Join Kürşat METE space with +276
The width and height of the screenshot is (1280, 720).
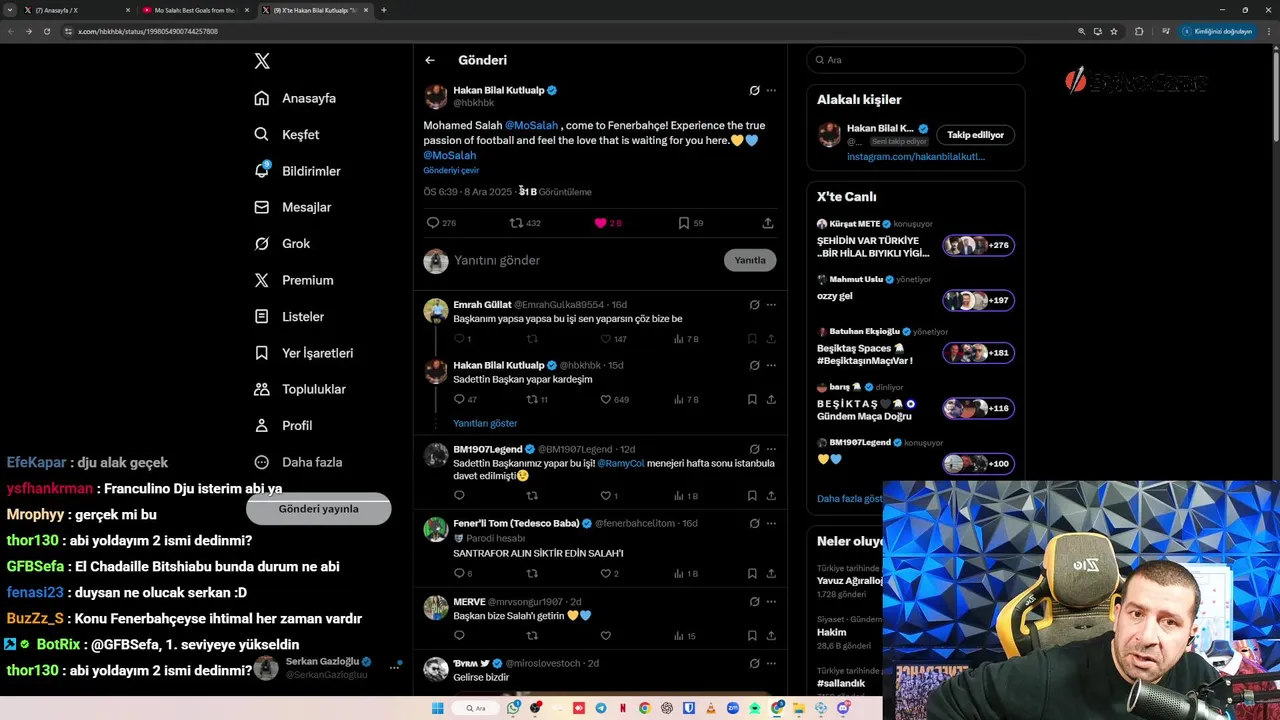978,245
